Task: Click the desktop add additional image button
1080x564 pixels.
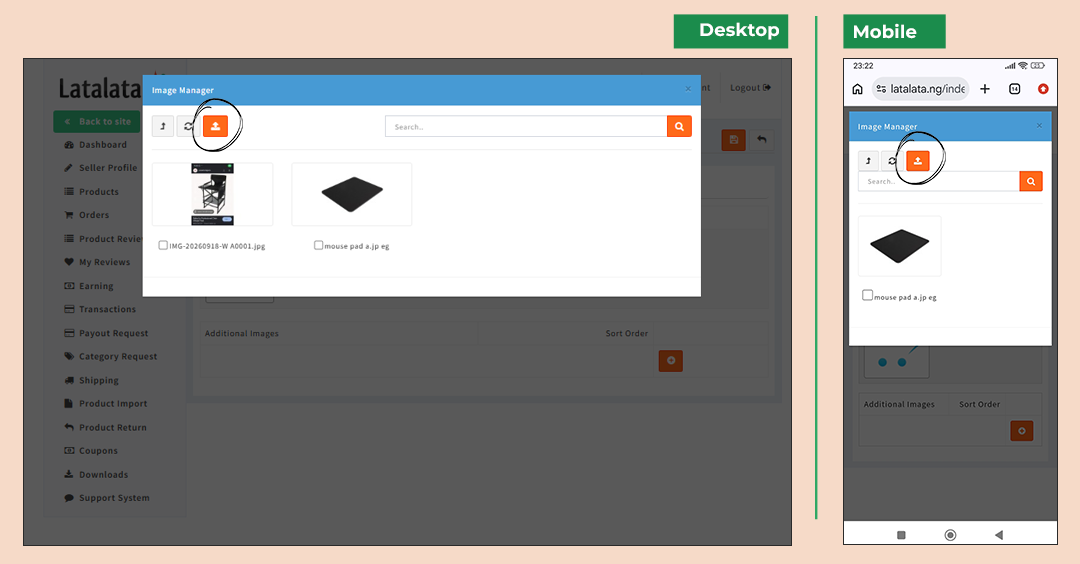Action: pos(671,361)
